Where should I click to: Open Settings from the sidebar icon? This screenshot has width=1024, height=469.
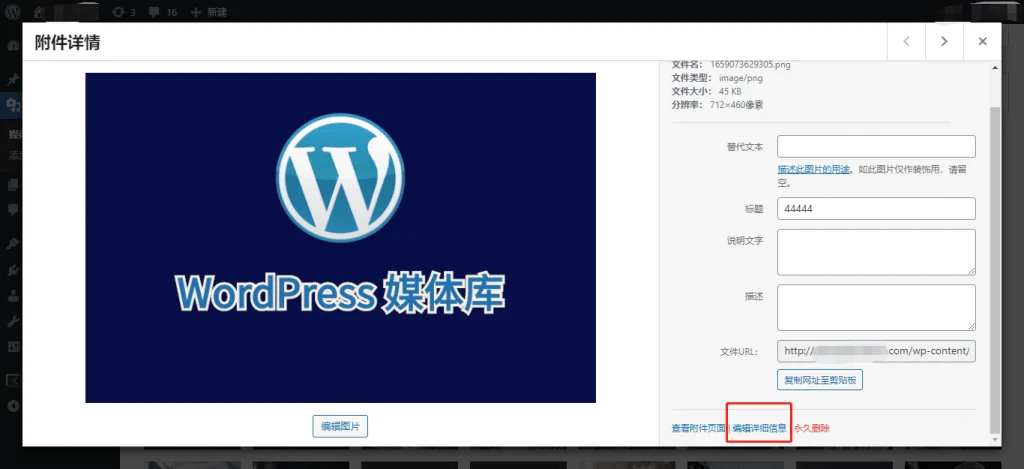coord(12,347)
